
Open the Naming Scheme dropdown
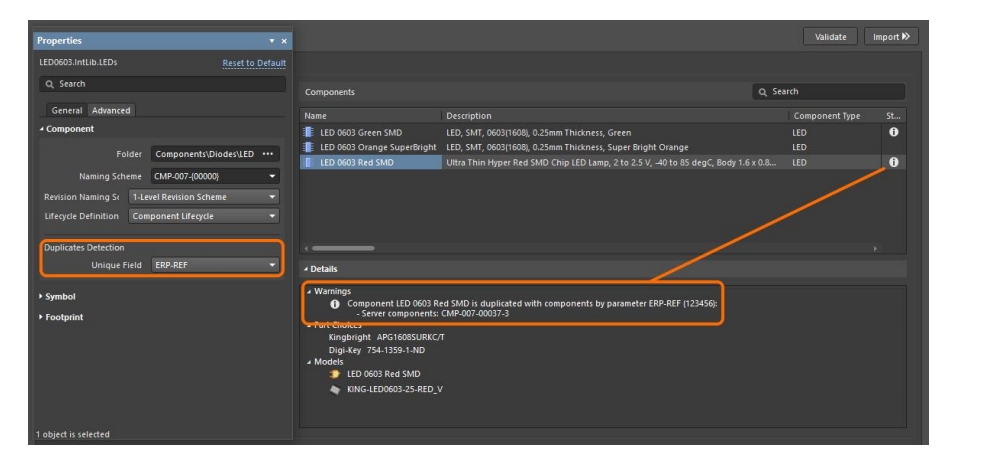[215, 176]
